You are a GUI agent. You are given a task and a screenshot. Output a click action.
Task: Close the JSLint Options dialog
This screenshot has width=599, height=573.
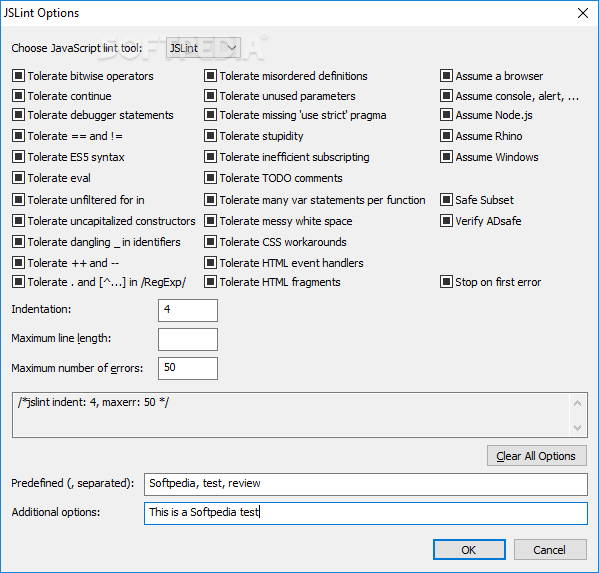tap(583, 13)
